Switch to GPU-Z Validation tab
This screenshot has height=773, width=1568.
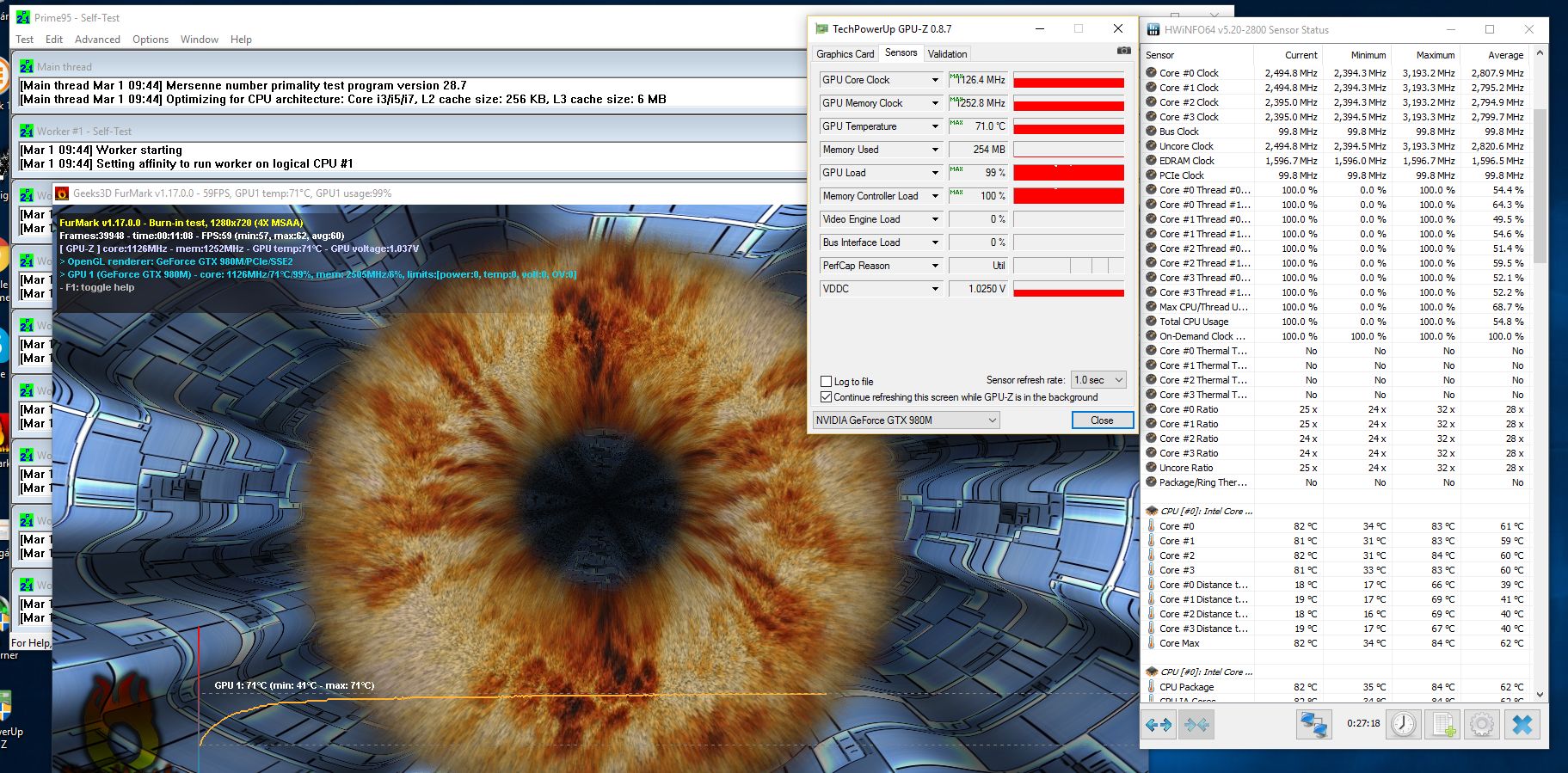pos(947,53)
